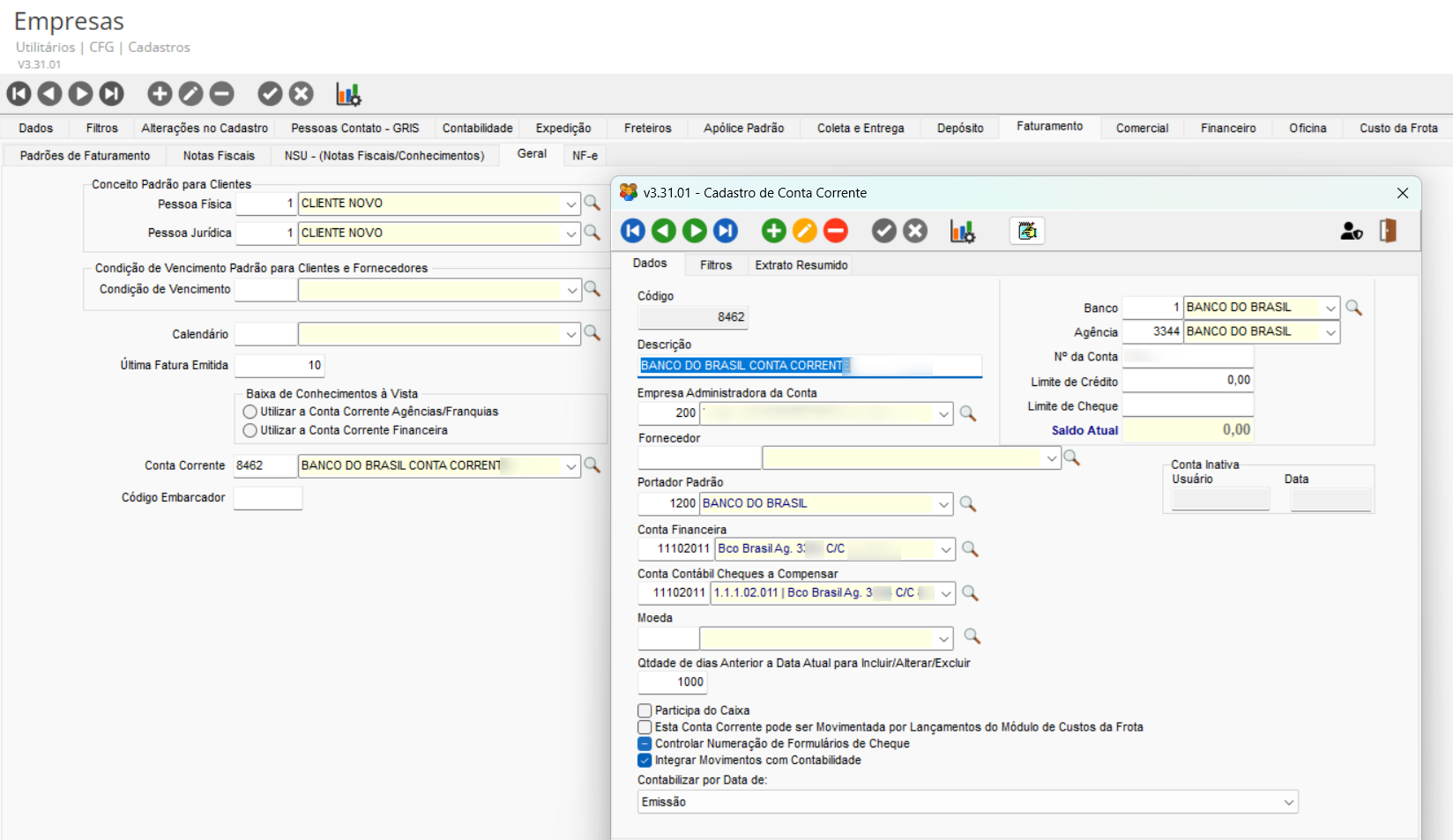Switch to the Extrato Resumido tab
The image size is (1453, 840).
tap(801, 265)
